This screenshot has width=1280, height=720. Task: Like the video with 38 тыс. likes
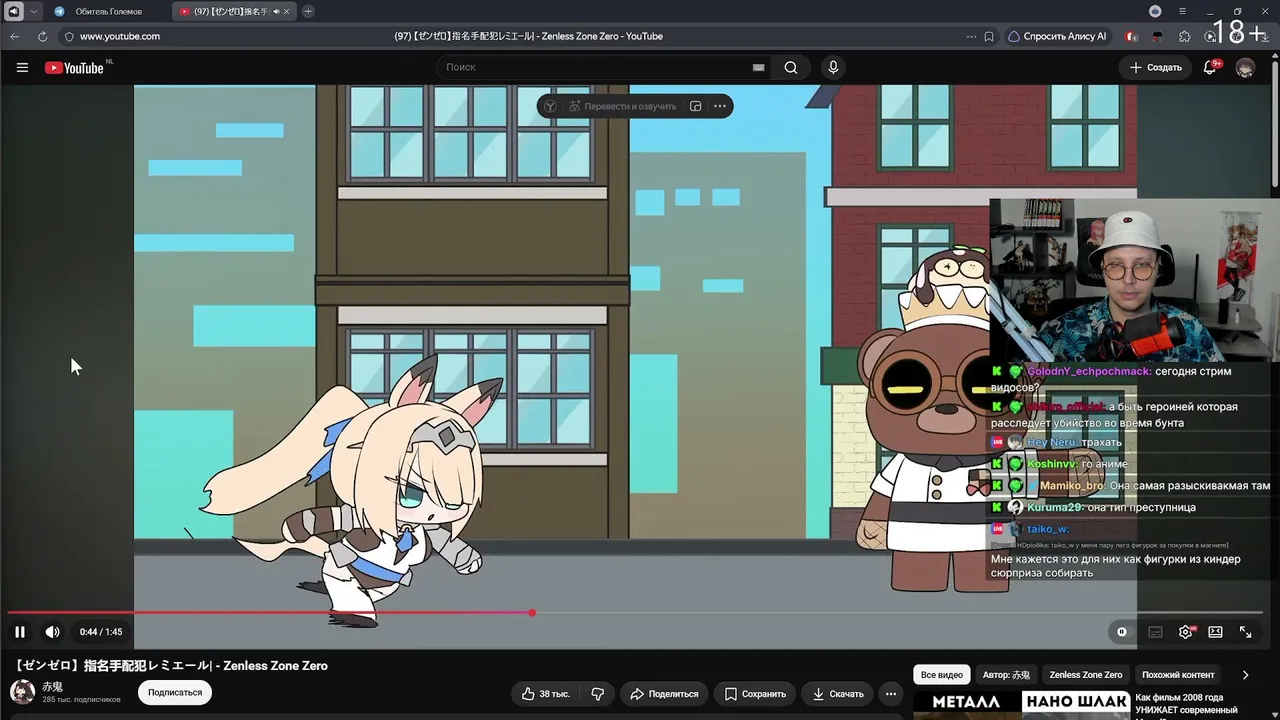click(546, 694)
